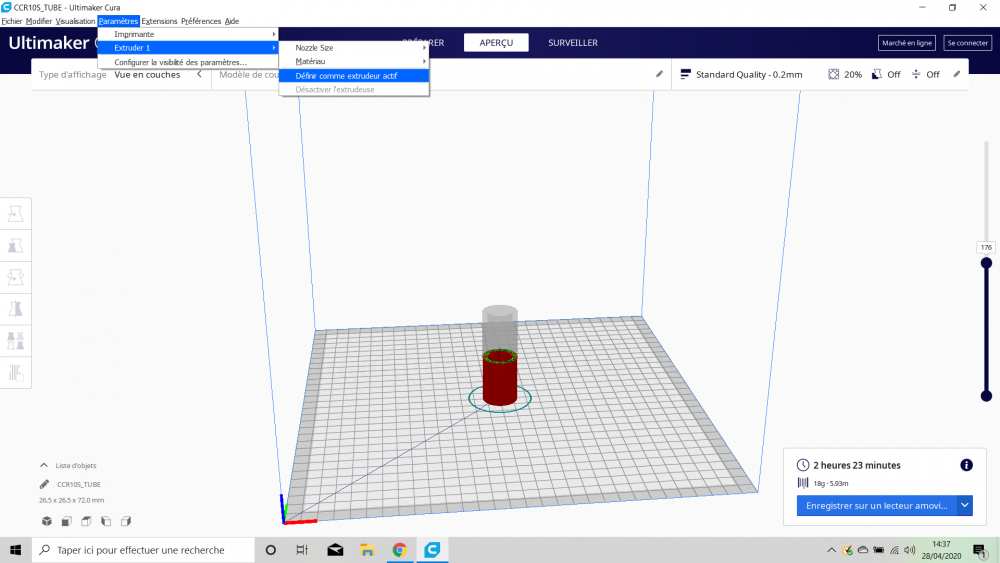Click the infill 20% icon

834,74
